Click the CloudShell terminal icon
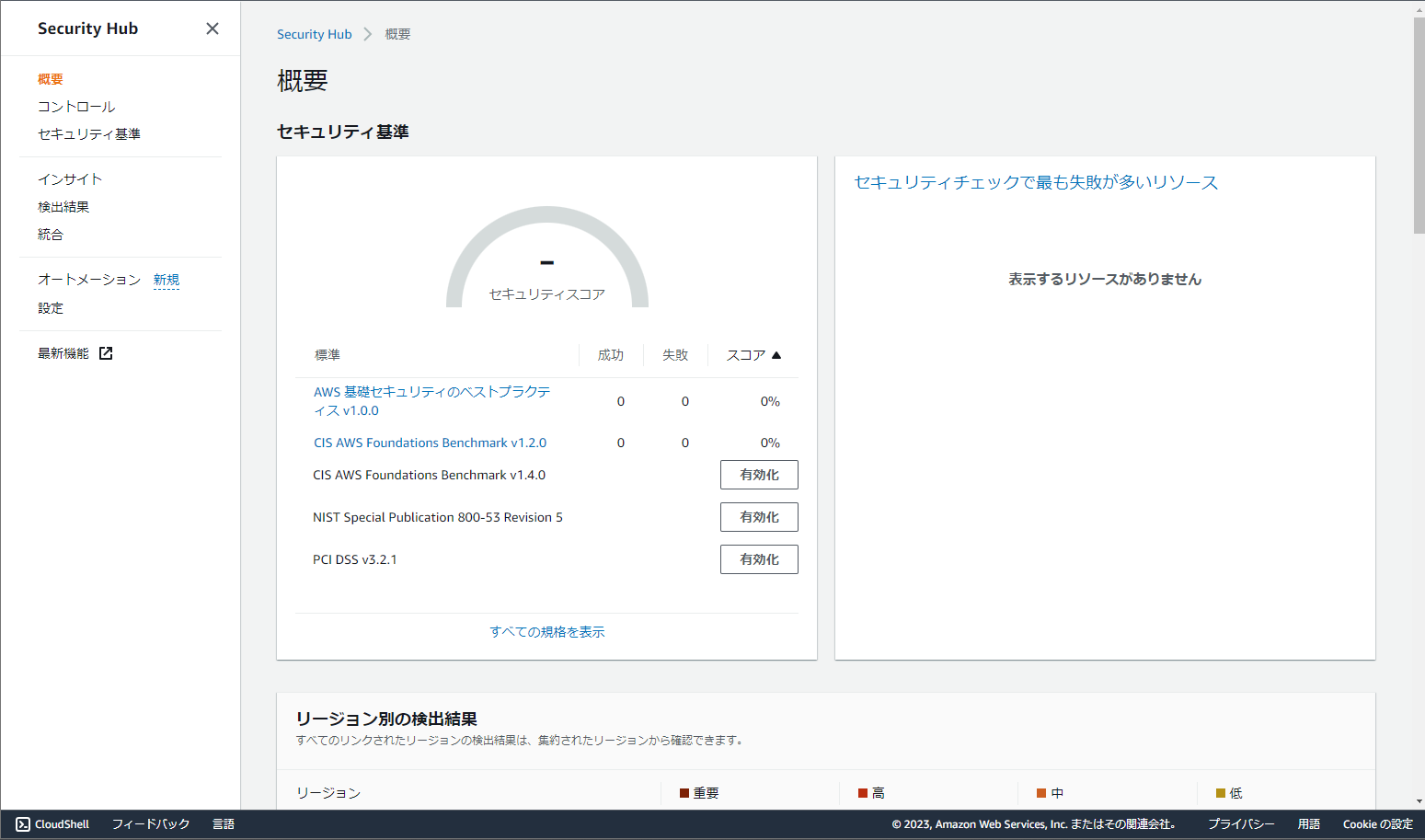This screenshot has height=840, width=1425. click(x=23, y=824)
